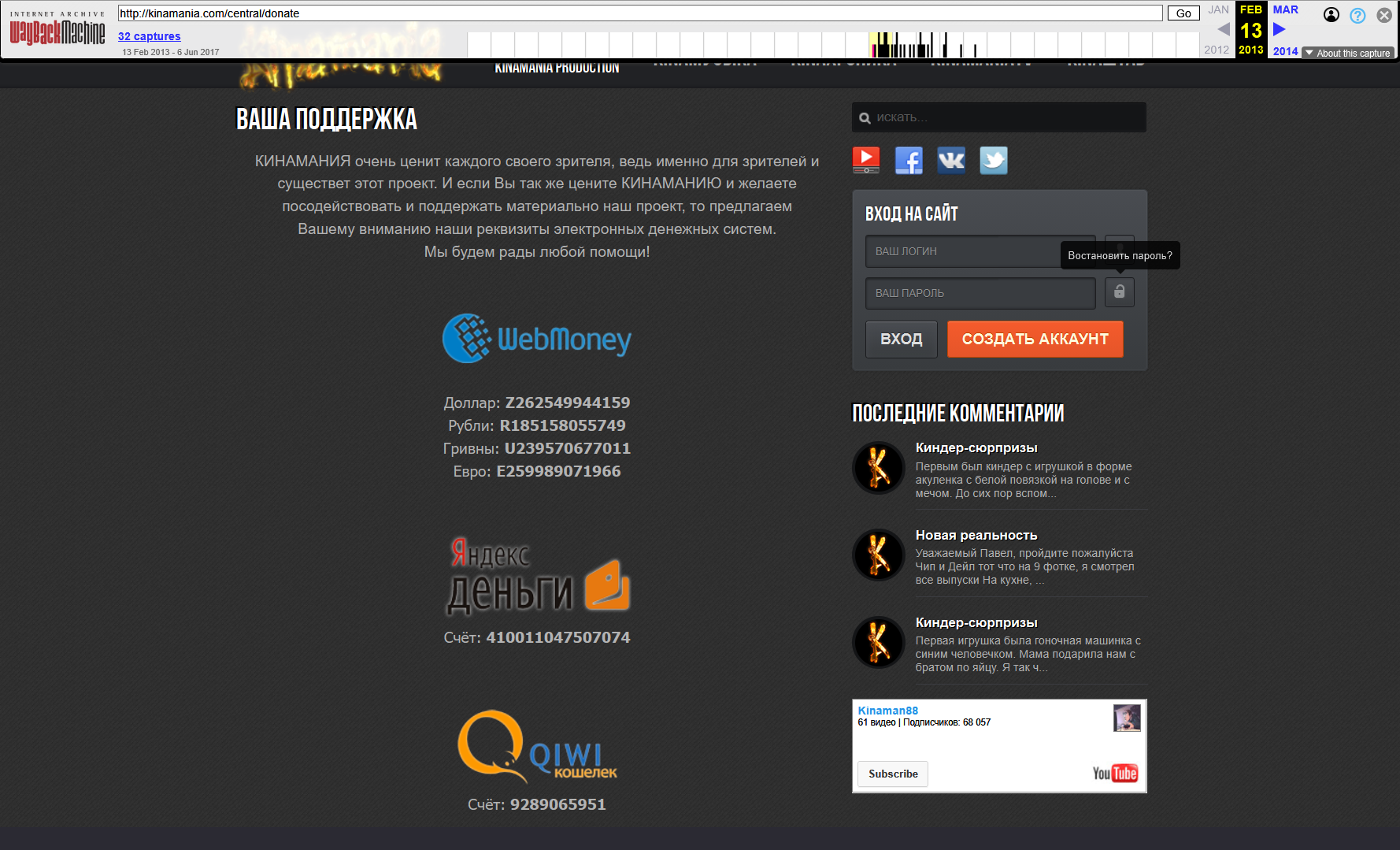Click the comment text starting 'Первая игрушка была'
This screenshot has width=1400, height=850.
point(1028,654)
